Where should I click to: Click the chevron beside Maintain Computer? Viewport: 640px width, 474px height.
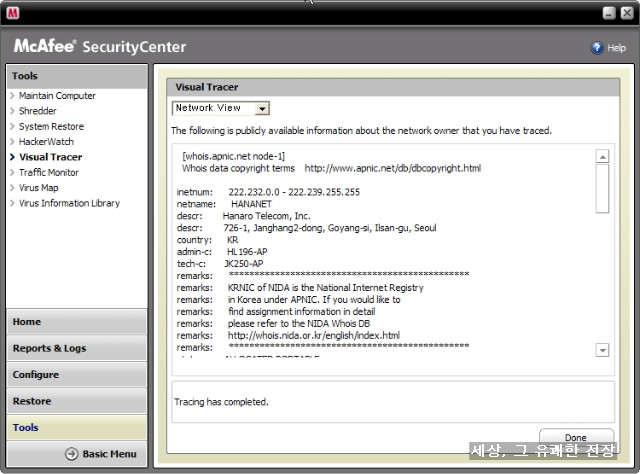point(12,96)
